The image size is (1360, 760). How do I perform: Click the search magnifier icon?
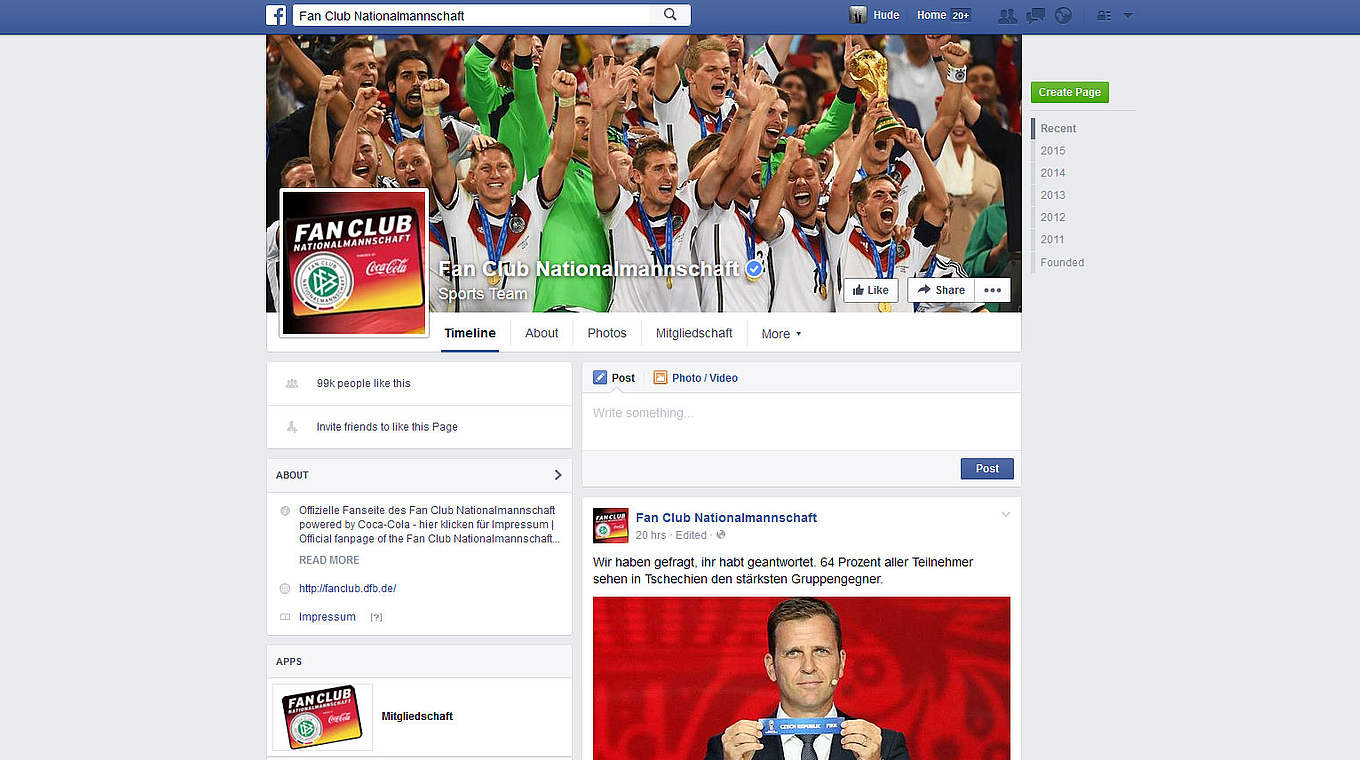(670, 15)
